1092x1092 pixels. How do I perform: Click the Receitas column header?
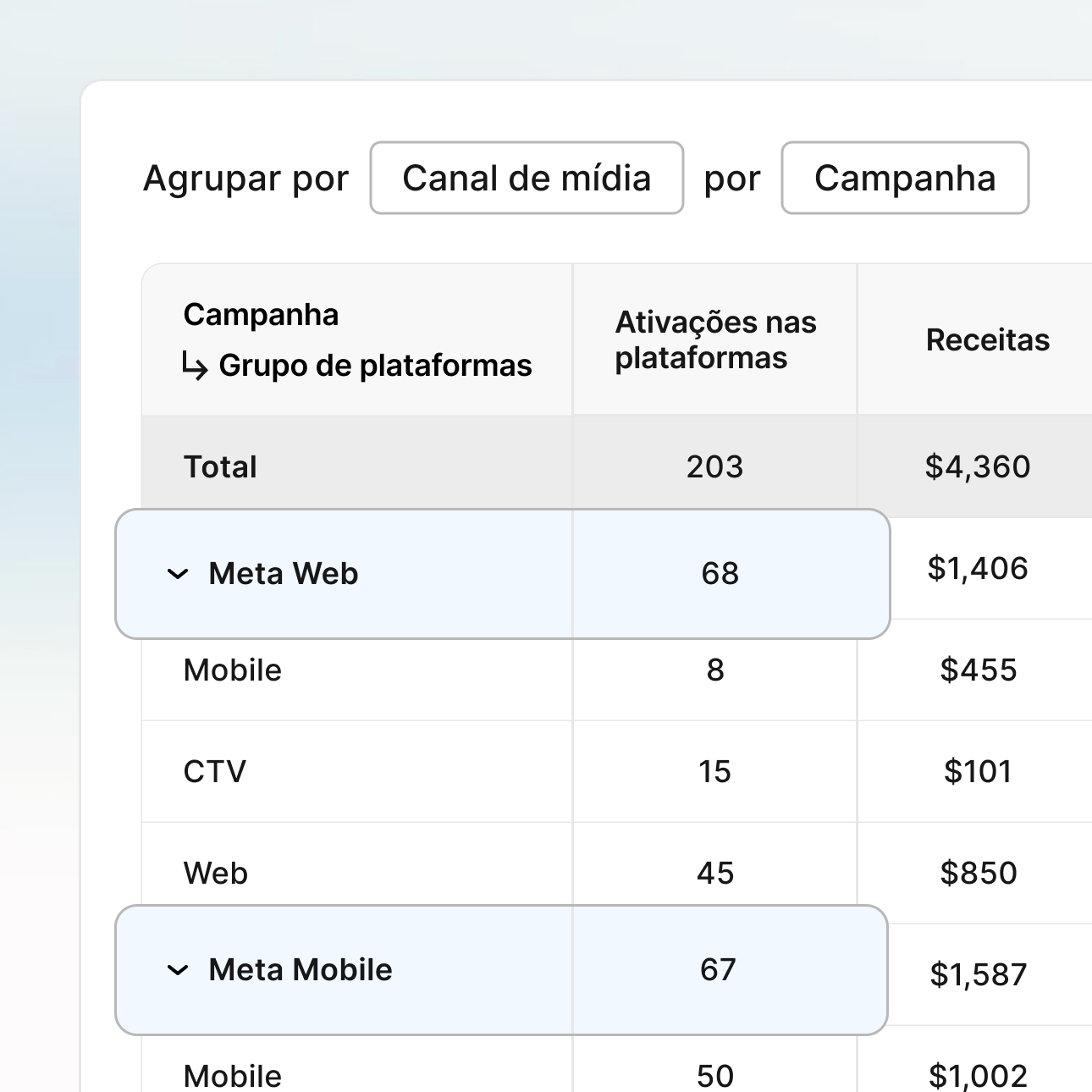pyautogui.click(x=987, y=339)
